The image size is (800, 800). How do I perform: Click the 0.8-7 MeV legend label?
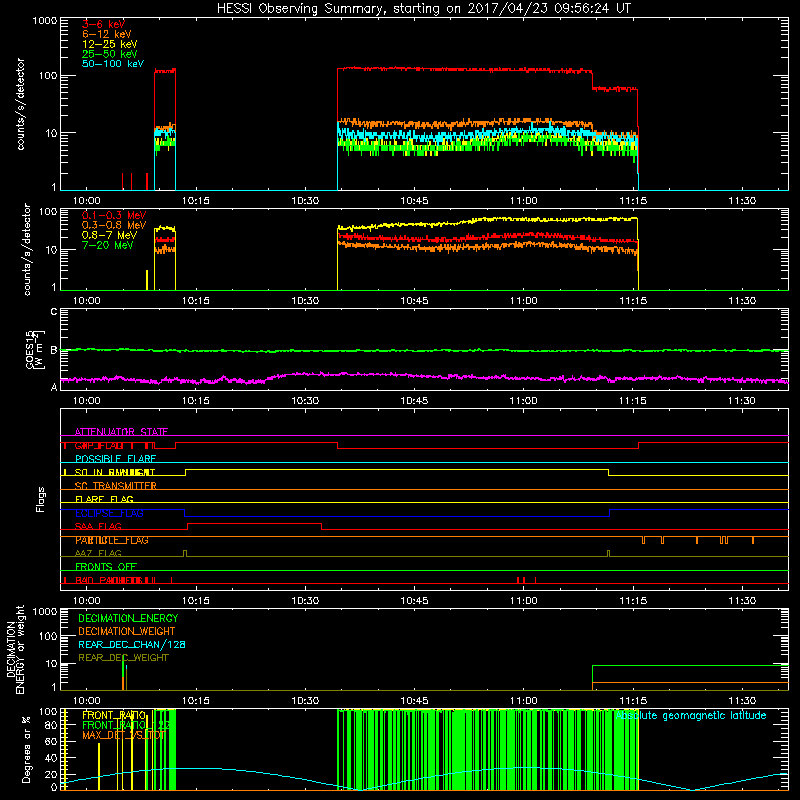(110, 235)
